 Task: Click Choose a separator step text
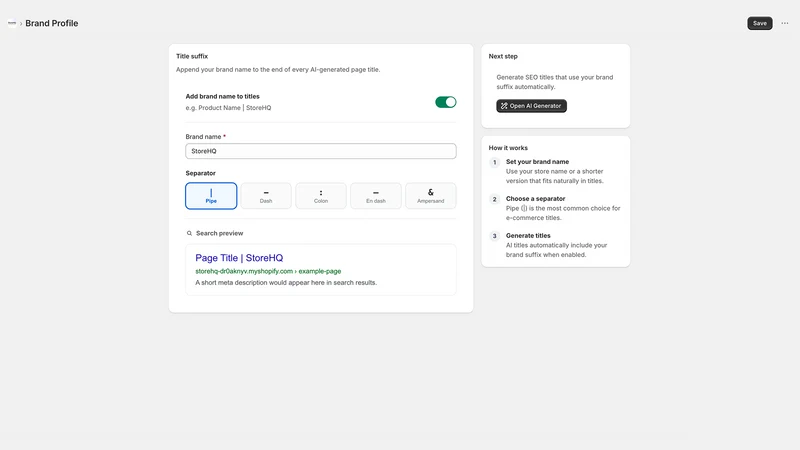pos(535,198)
